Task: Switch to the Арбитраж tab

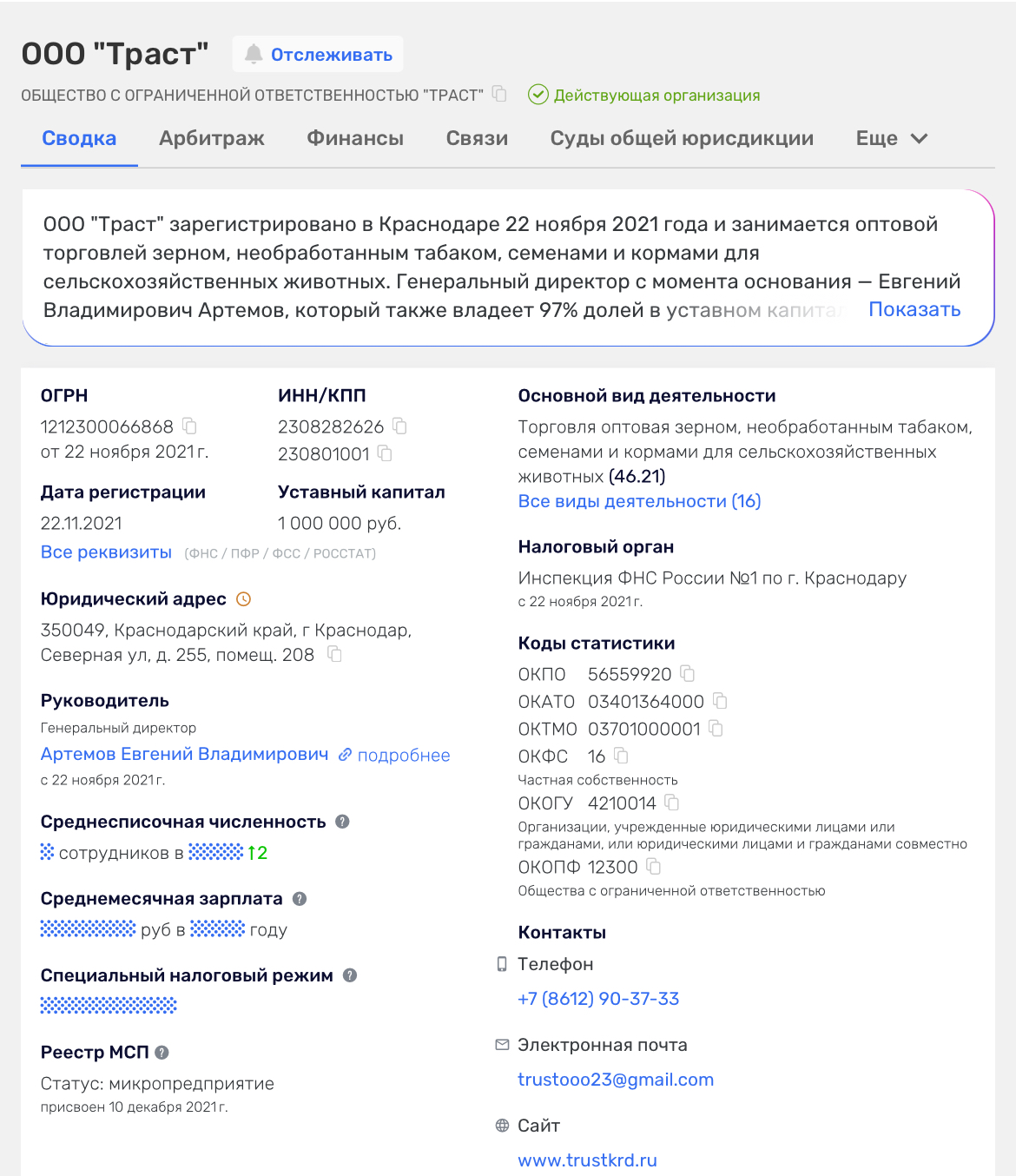Action: [212, 139]
